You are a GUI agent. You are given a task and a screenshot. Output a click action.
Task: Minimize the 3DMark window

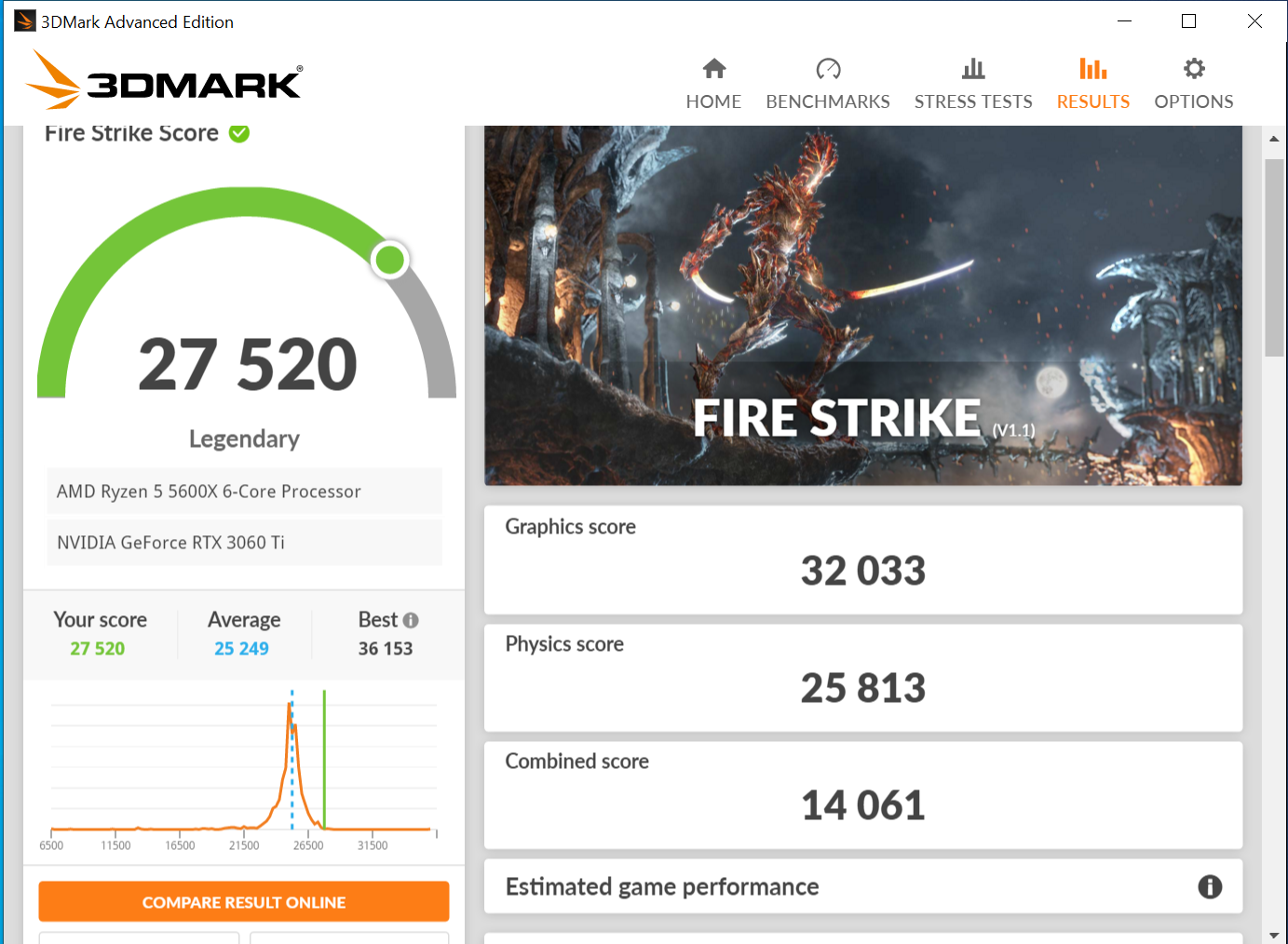(x=1124, y=20)
